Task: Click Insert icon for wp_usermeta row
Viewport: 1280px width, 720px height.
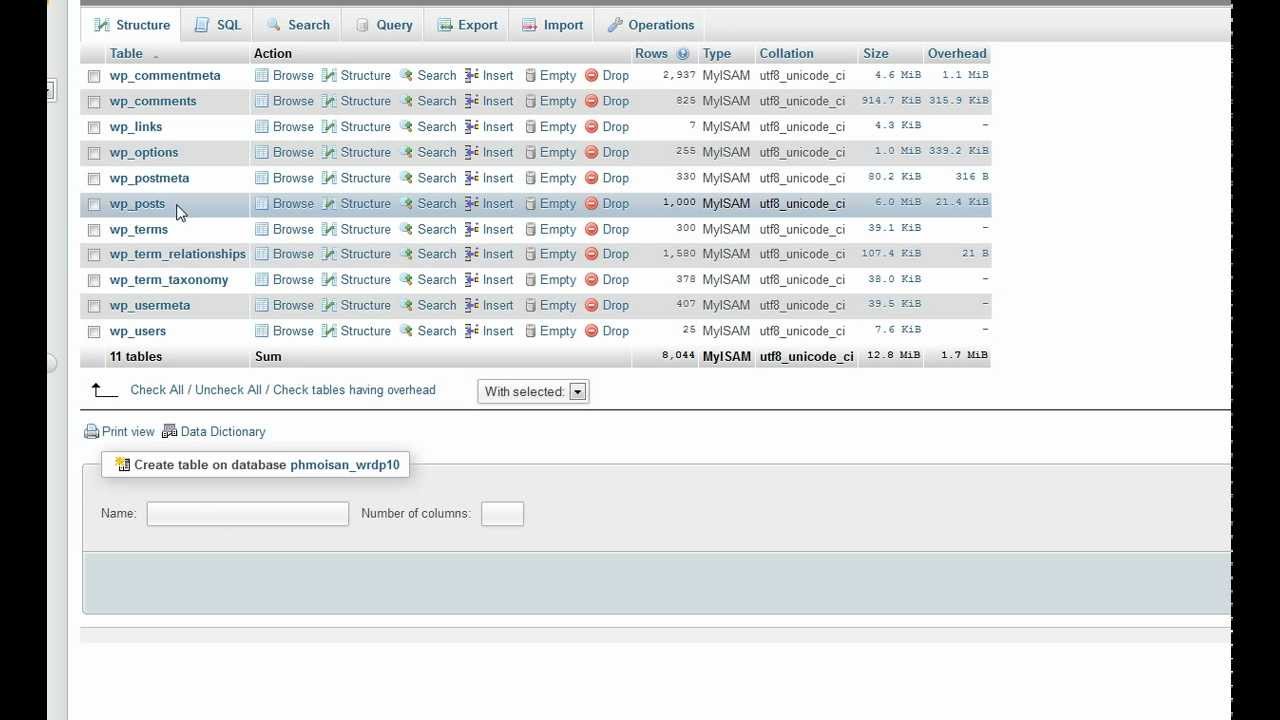Action: (472, 305)
